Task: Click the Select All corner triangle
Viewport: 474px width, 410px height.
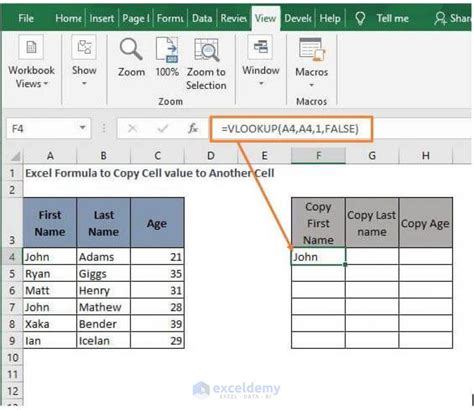Action: [x=15, y=156]
